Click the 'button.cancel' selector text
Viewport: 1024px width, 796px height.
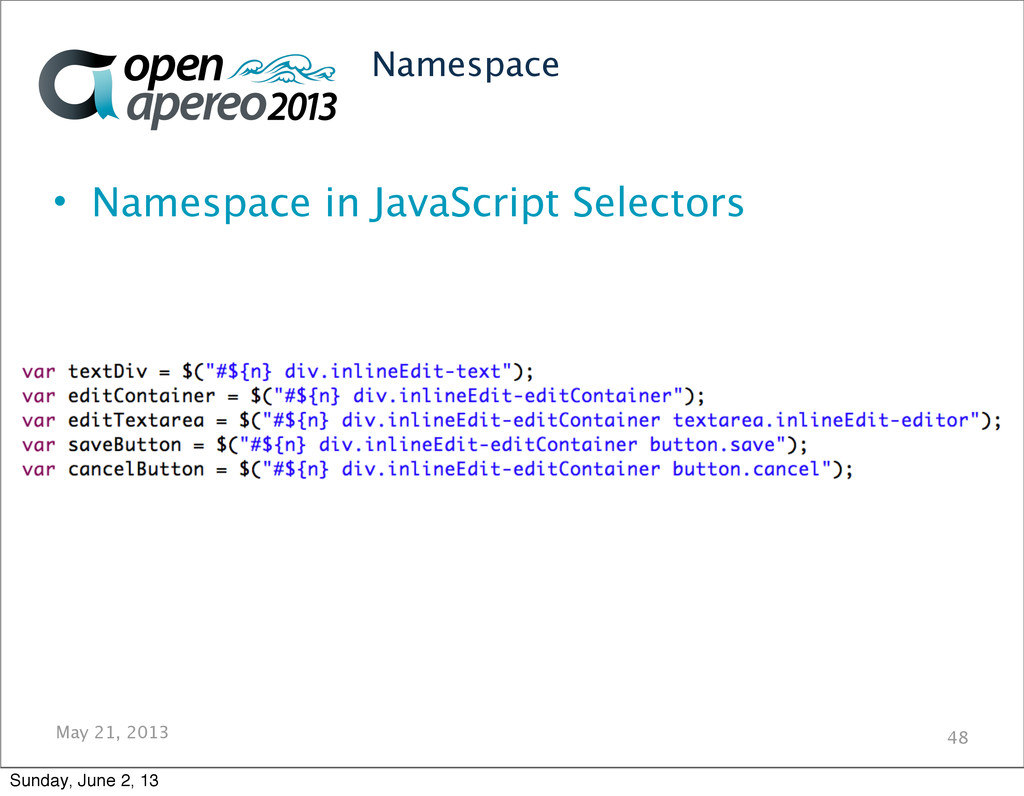pos(746,469)
